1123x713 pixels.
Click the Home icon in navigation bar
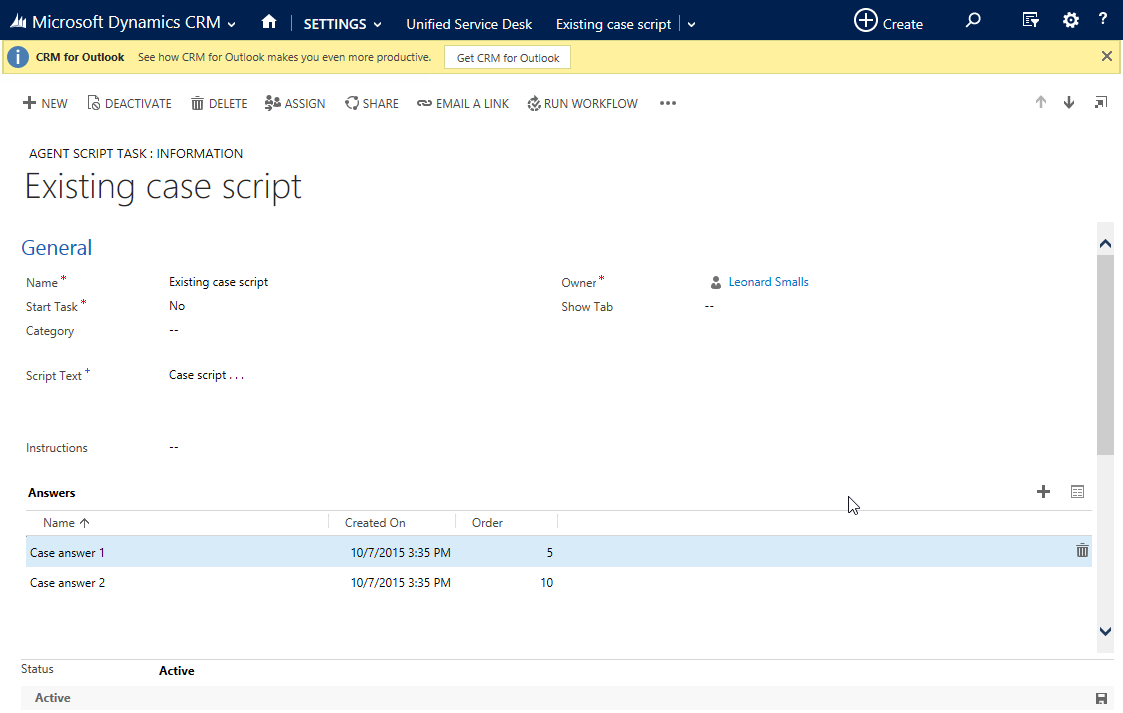click(268, 22)
